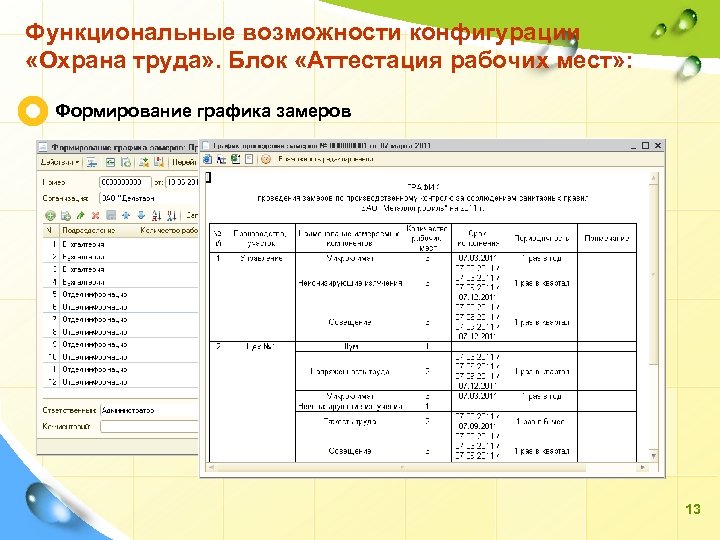The image size is (720, 540).
Task: Click '1 раз в 6 мес' periodicity cell
Action: point(540,421)
